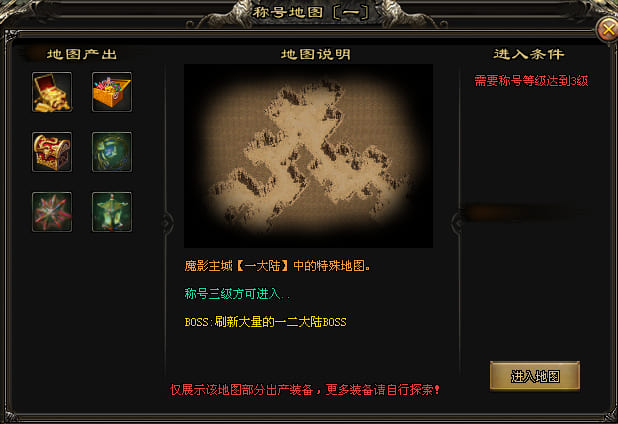Screen dimensions: 618x424
Task: Click the right panel divider ornament
Action: pyautogui.click(x=457, y=223)
